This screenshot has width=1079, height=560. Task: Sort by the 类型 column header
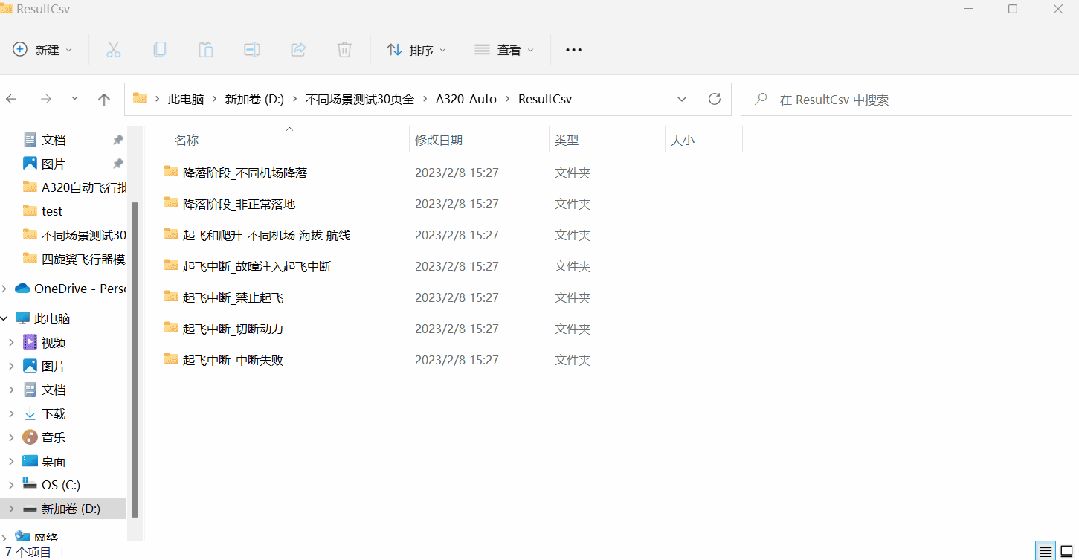tap(566, 140)
